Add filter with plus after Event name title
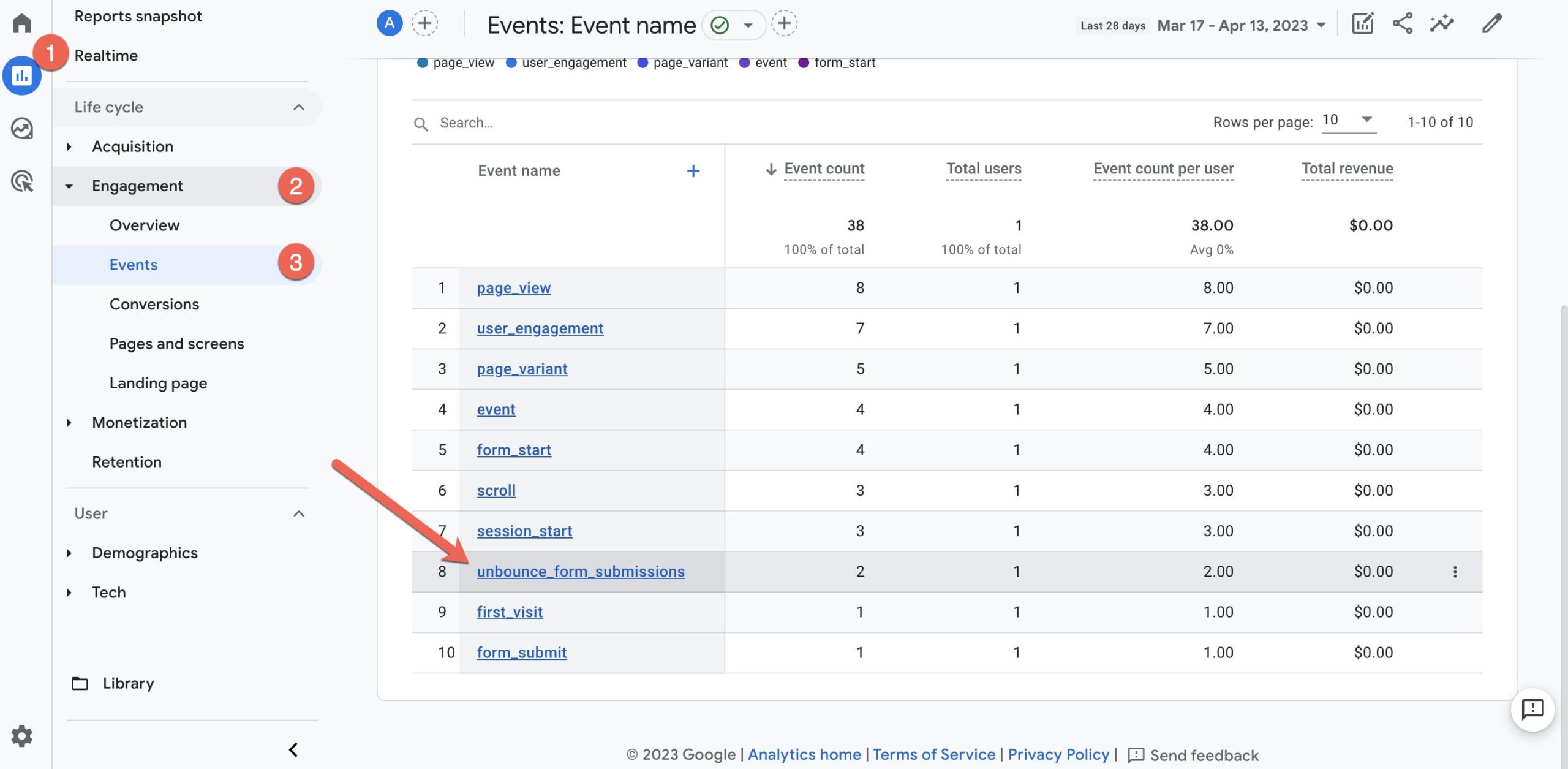This screenshot has width=1568, height=769. tap(784, 23)
